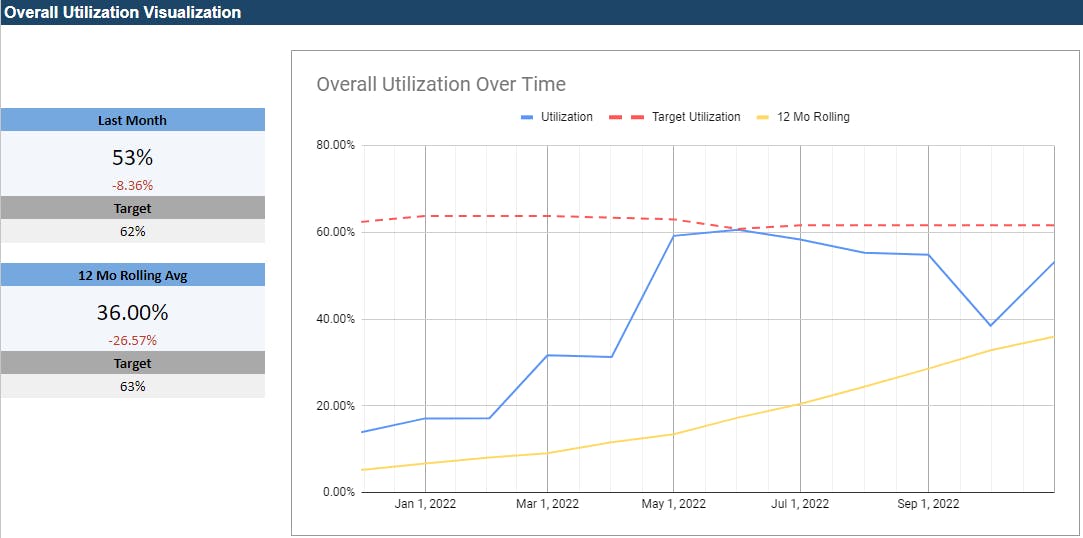1083x538 pixels.
Task: Click the chart title Overall Utilization Over Time
Action: click(441, 84)
